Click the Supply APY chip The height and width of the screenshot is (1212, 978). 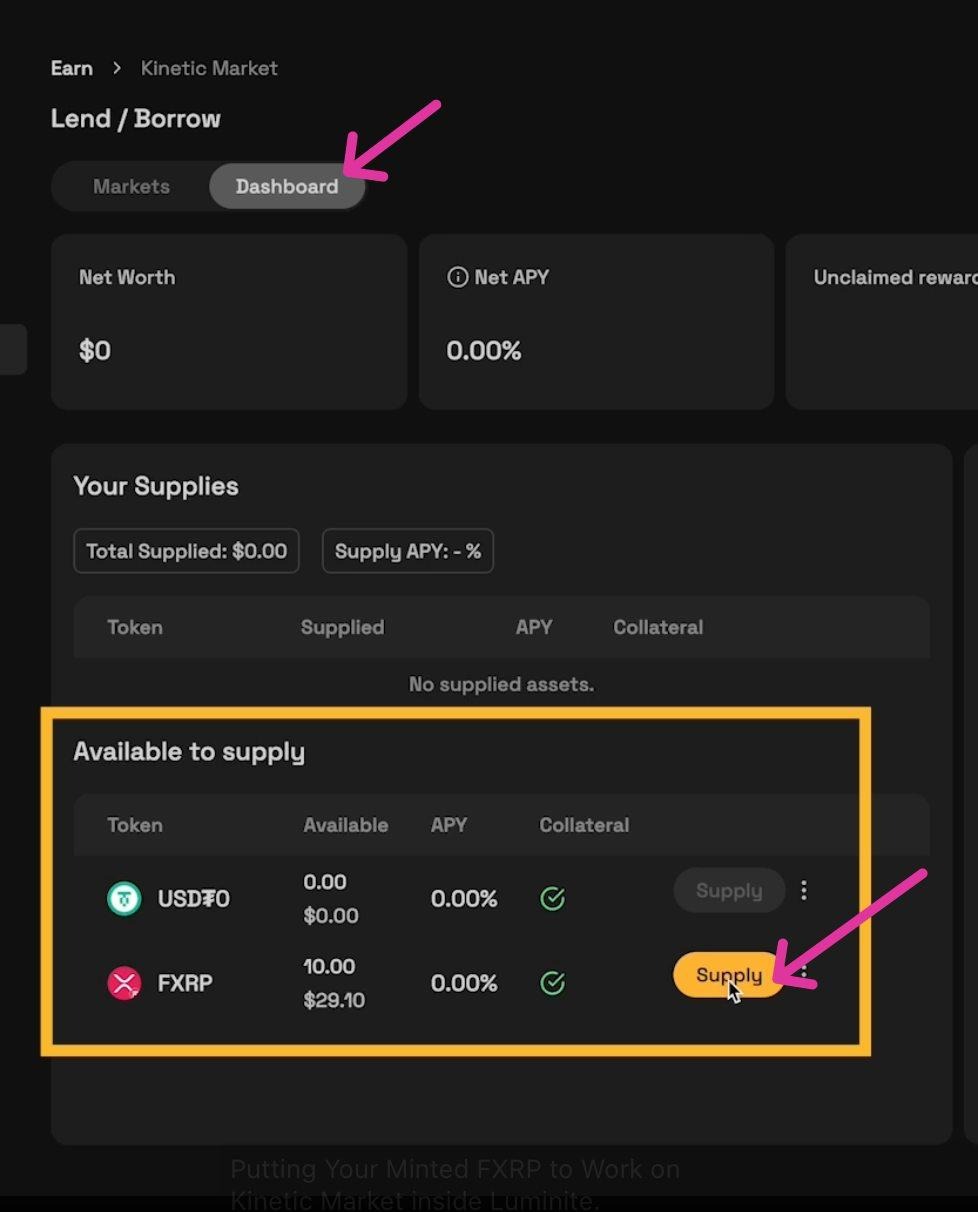(407, 551)
